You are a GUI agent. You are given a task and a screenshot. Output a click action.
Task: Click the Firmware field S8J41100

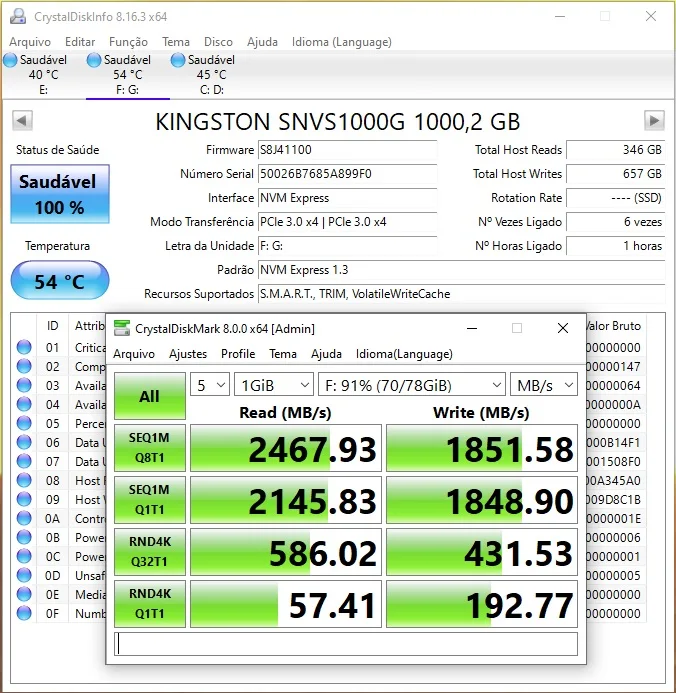coord(347,150)
